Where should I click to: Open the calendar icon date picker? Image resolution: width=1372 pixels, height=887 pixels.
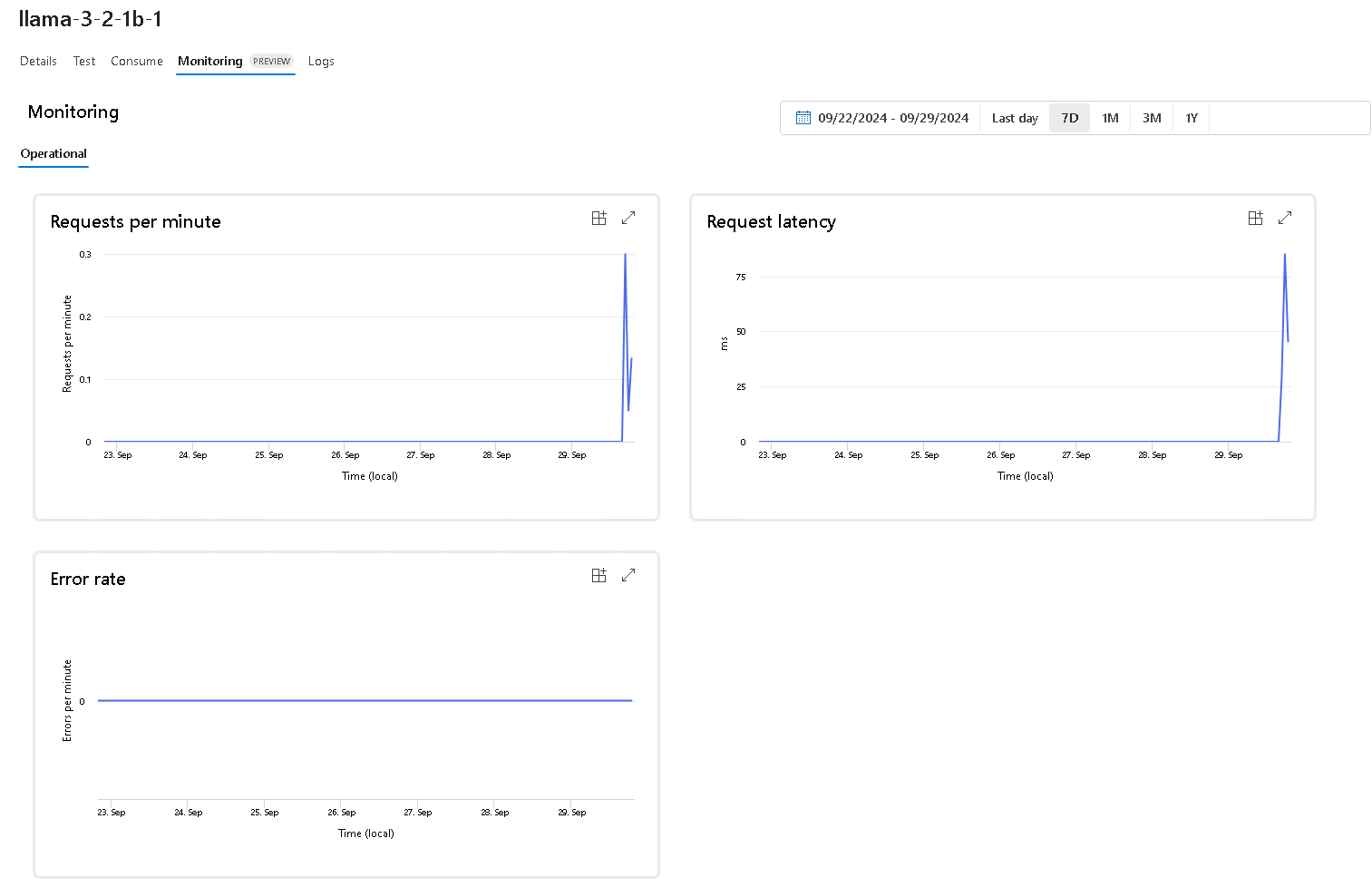pos(803,118)
